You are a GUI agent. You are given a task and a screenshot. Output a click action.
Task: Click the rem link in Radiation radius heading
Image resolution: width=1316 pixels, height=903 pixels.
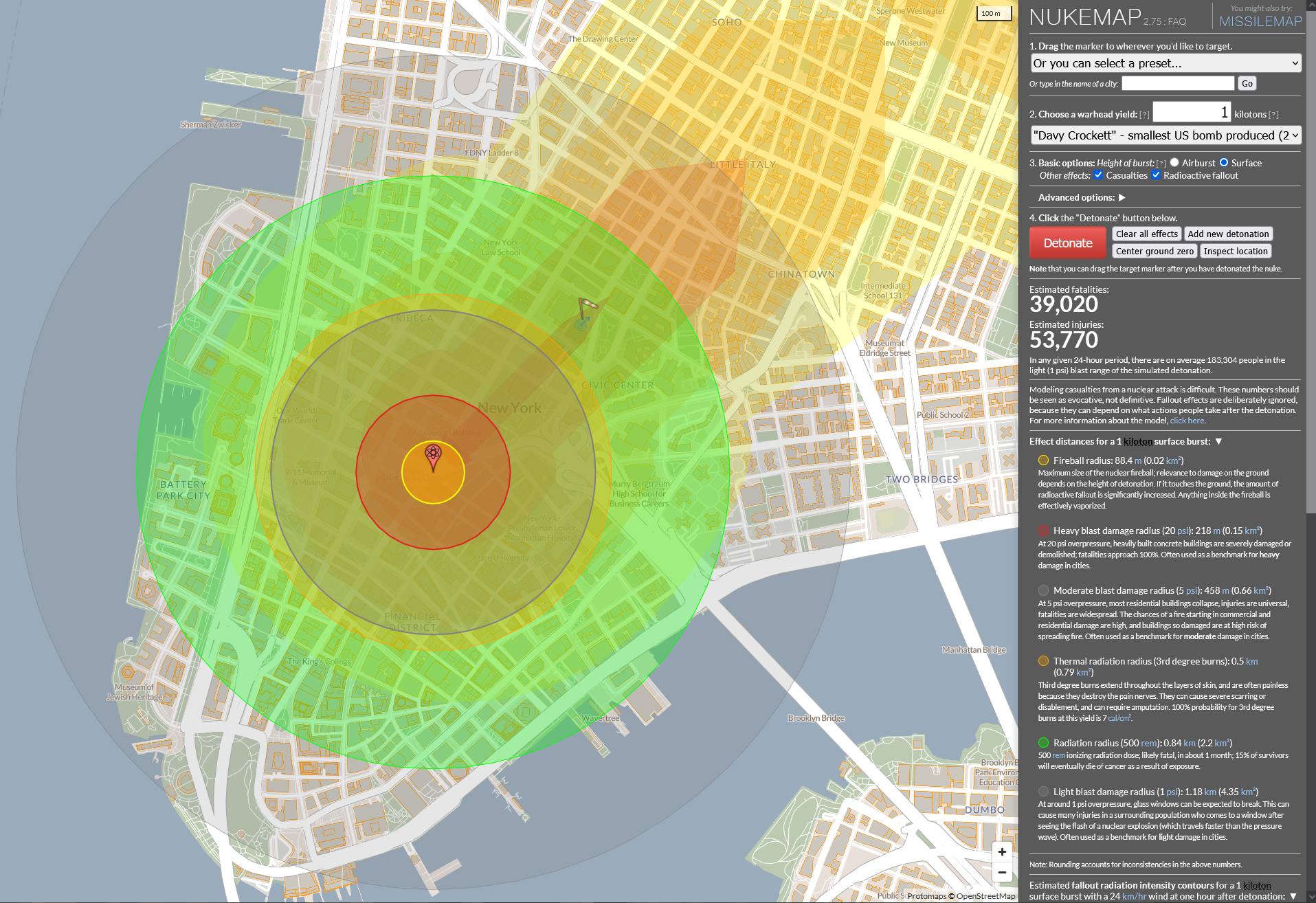[x=1149, y=743]
